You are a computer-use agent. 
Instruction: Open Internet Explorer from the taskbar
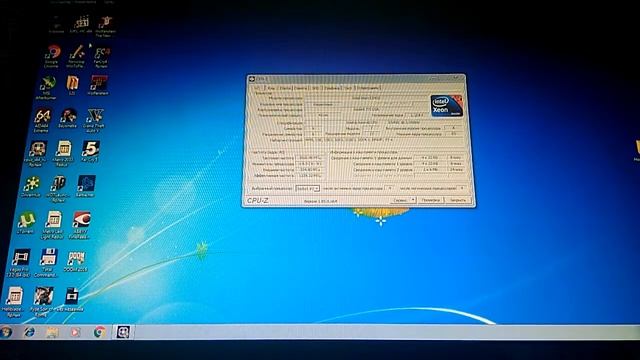(30, 332)
